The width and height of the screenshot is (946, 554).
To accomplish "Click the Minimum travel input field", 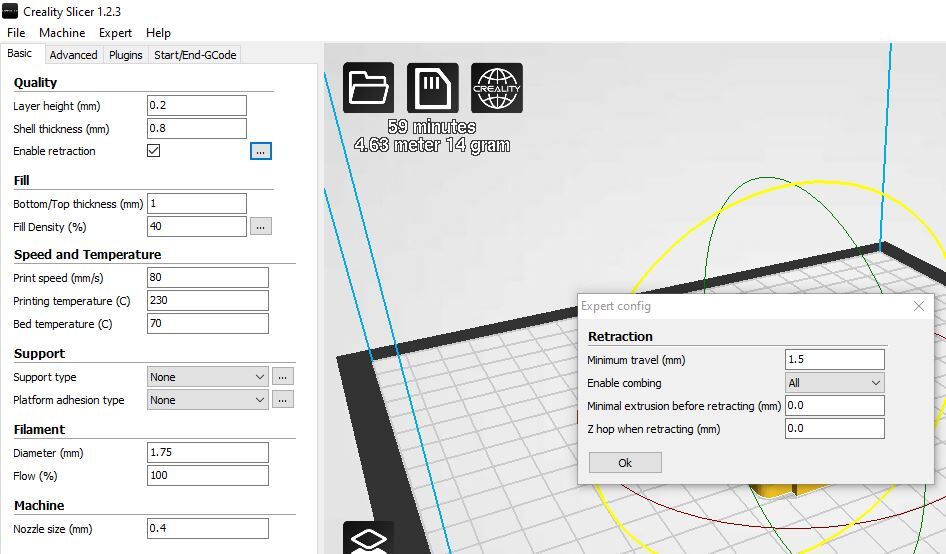I will click(x=835, y=360).
